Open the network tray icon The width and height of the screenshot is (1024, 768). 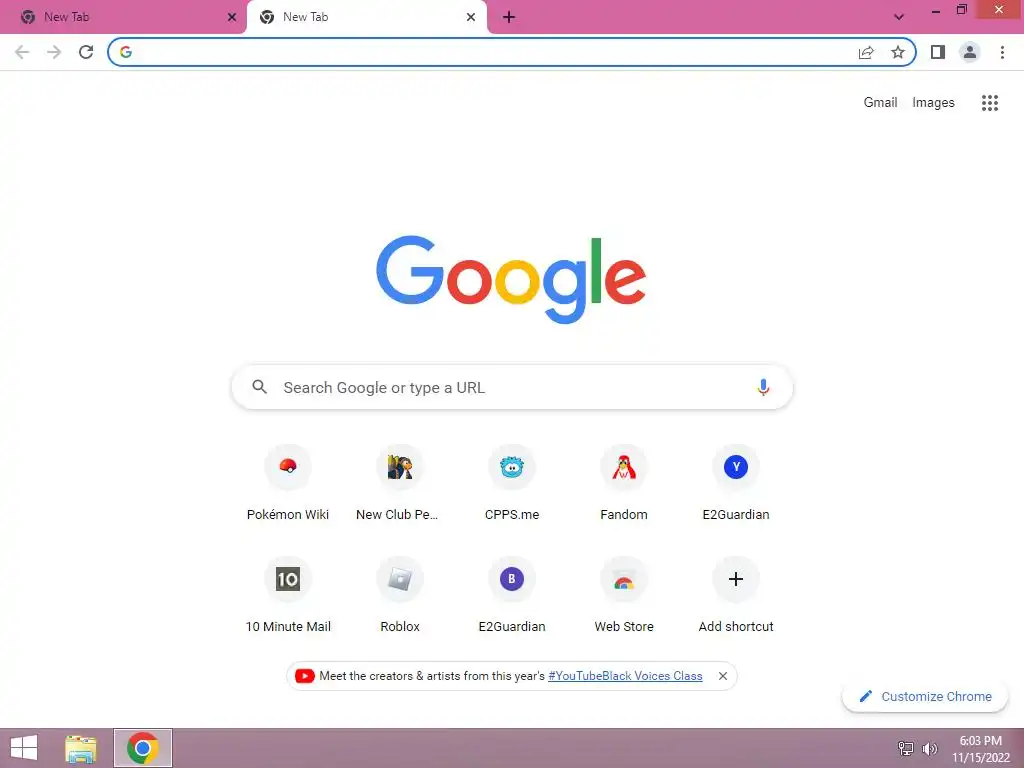906,748
